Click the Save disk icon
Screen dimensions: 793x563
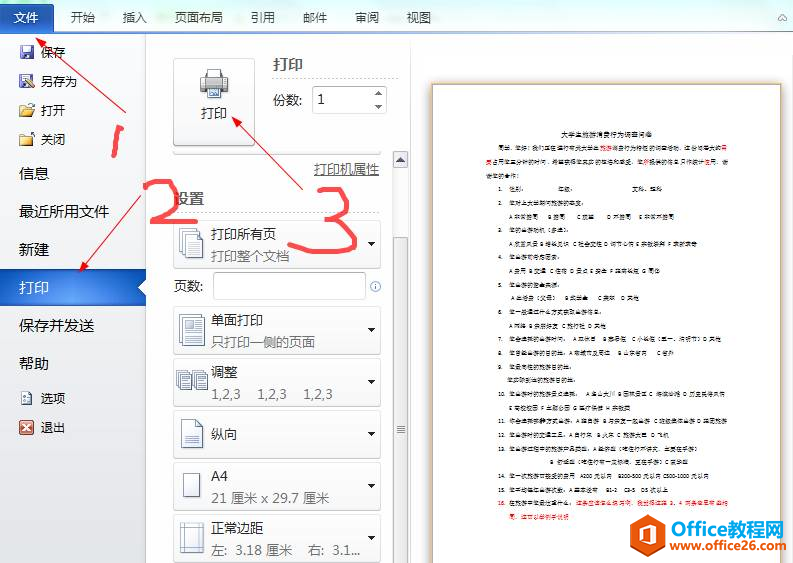tap(26, 52)
